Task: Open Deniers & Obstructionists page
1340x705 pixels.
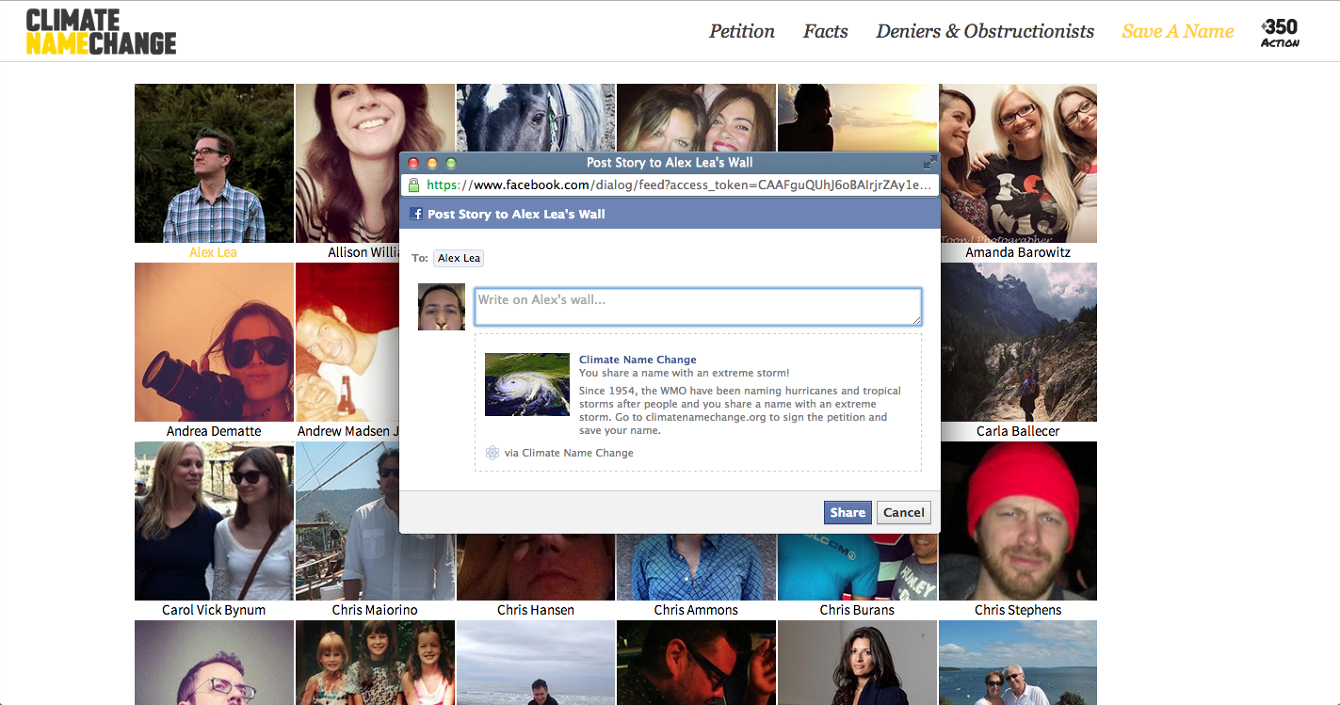Action: (x=985, y=31)
